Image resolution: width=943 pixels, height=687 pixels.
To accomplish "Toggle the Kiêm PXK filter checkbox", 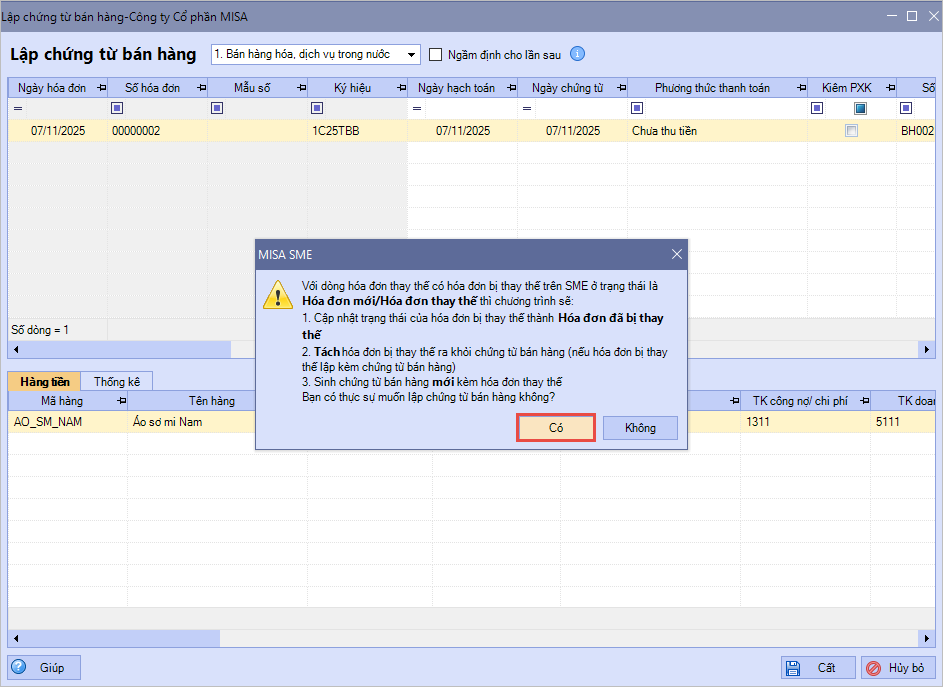I will (x=860, y=108).
